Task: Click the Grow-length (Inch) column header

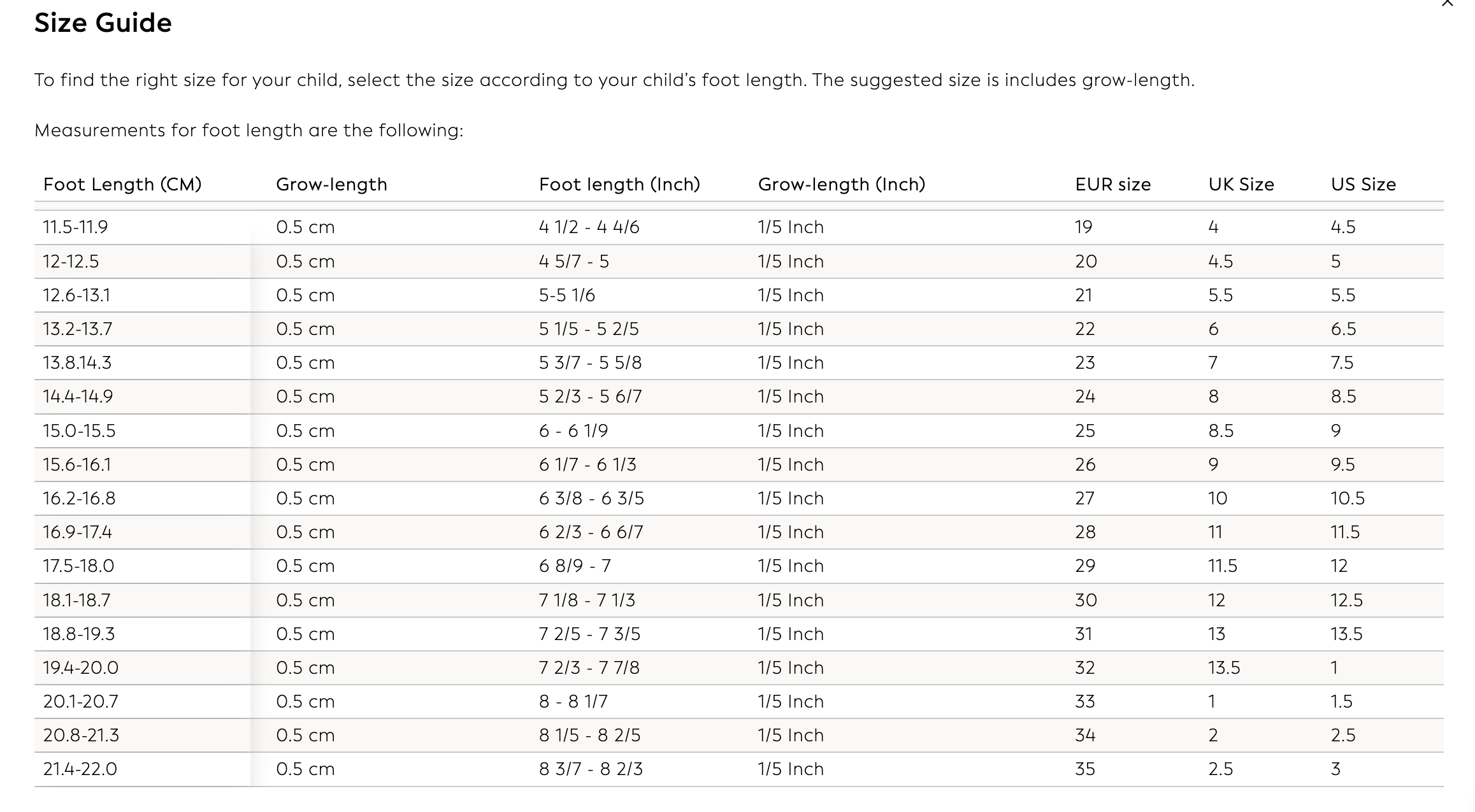Action: pyautogui.click(x=842, y=185)
